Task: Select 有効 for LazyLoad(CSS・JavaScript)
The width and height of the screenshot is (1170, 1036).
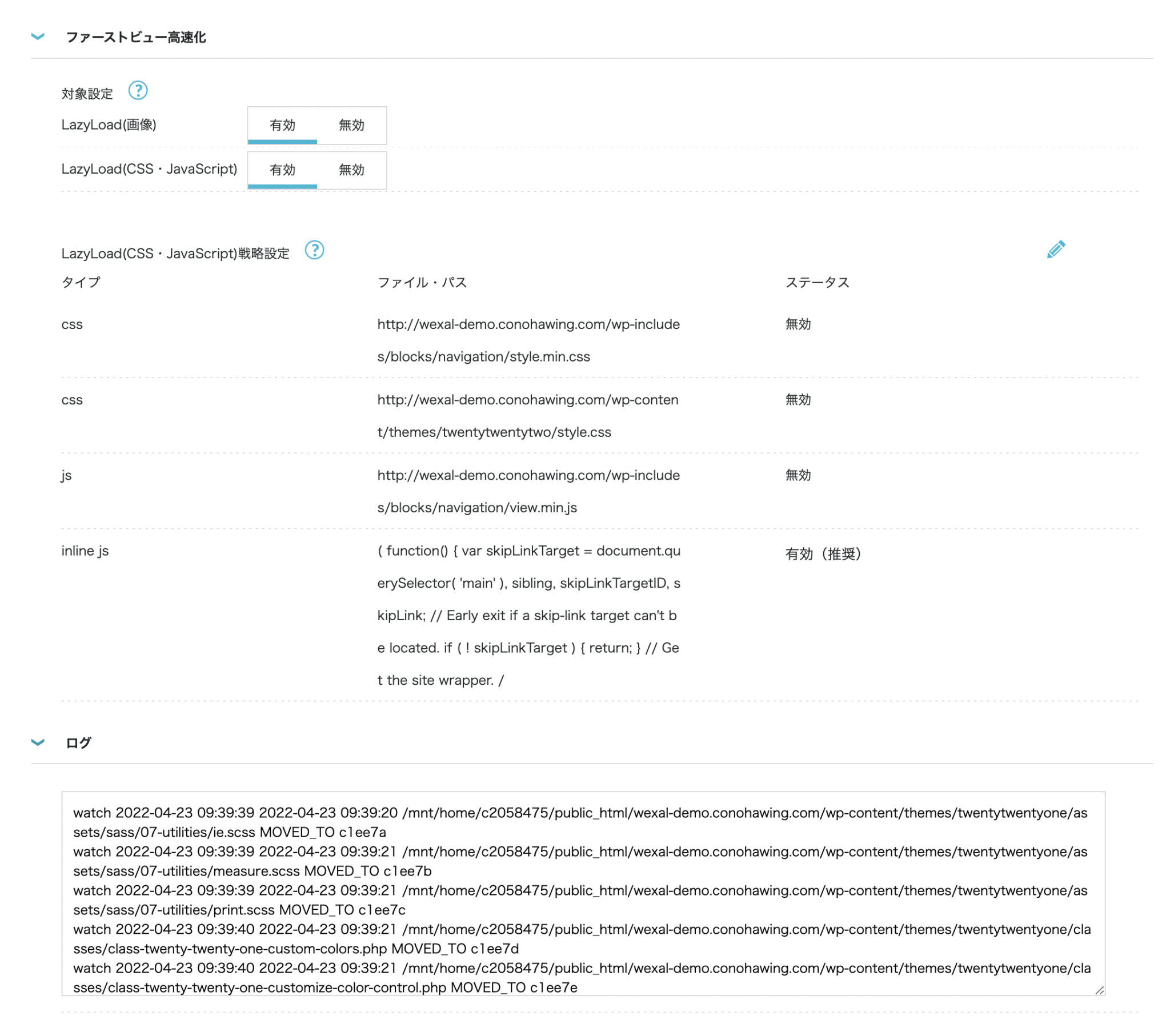Action: [282, 170]
